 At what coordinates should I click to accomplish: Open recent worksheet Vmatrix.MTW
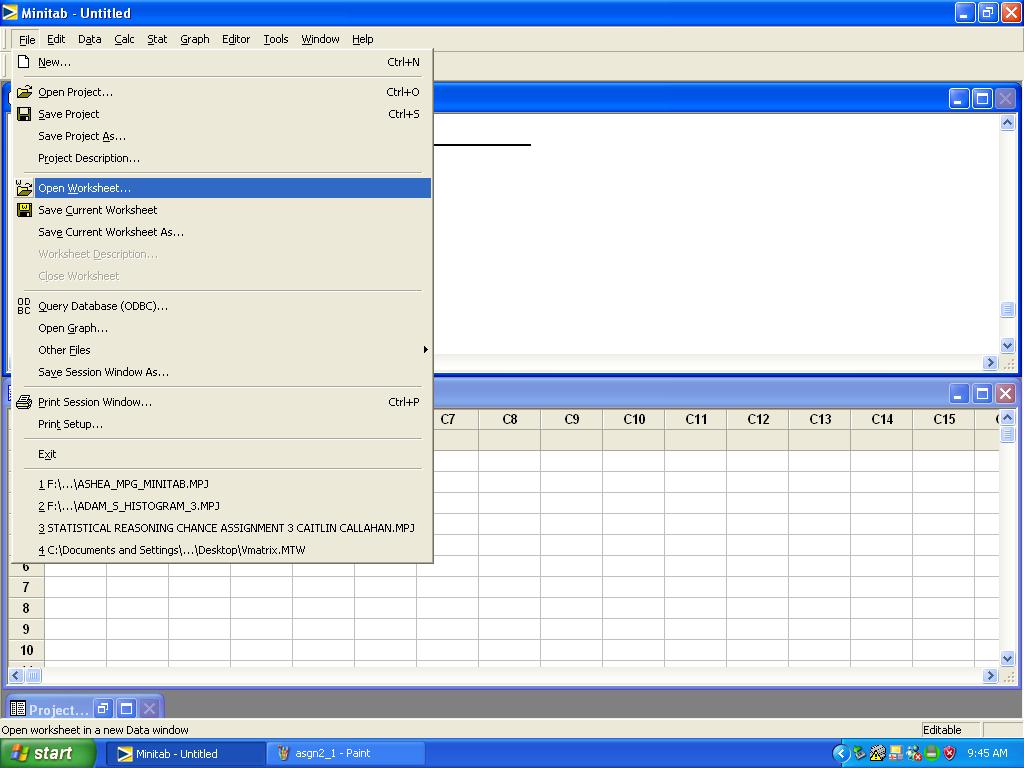[172, 550]
